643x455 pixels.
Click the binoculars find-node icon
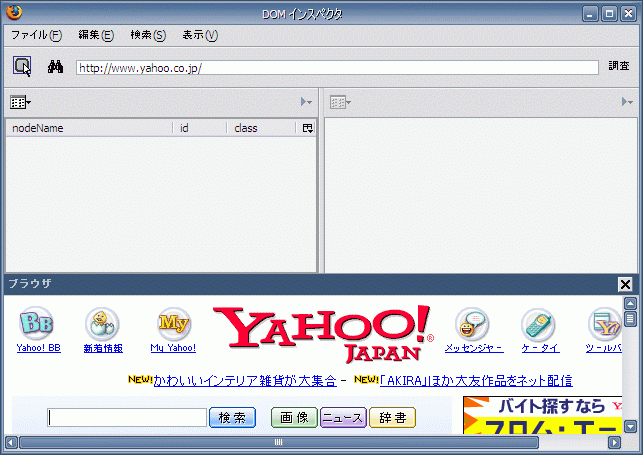tap(55, 66)
